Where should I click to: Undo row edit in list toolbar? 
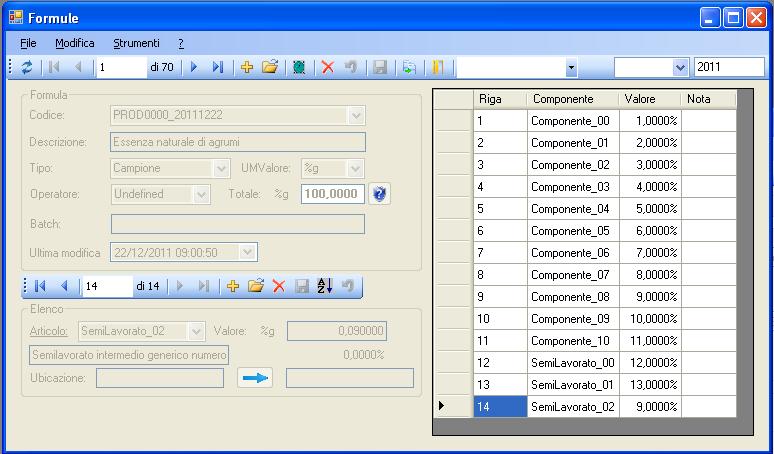(x=348, y=286)
